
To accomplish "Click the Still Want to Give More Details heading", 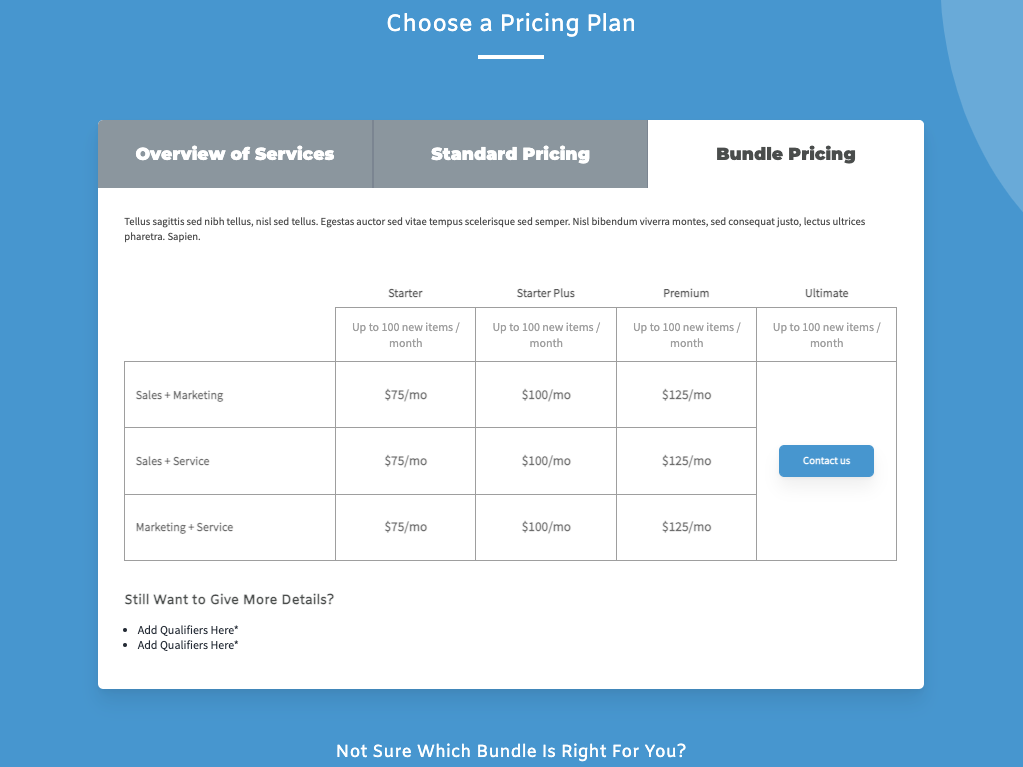I will pos(229,599).
